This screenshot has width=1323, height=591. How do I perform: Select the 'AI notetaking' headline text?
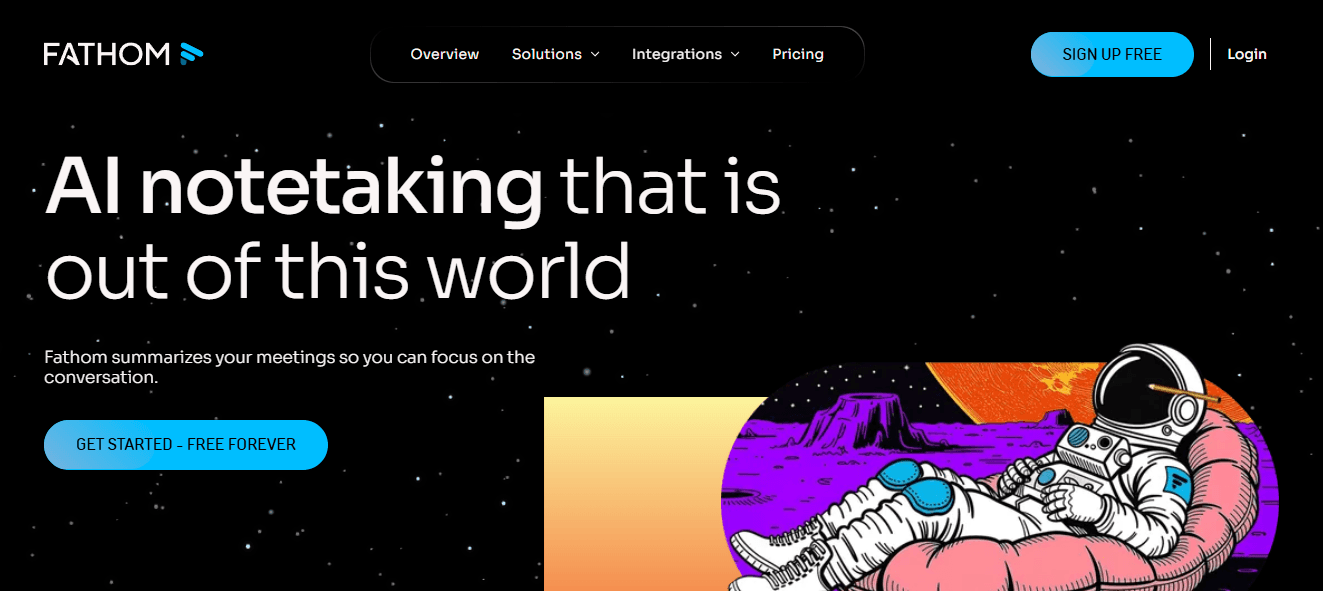[x=294, y=186]
